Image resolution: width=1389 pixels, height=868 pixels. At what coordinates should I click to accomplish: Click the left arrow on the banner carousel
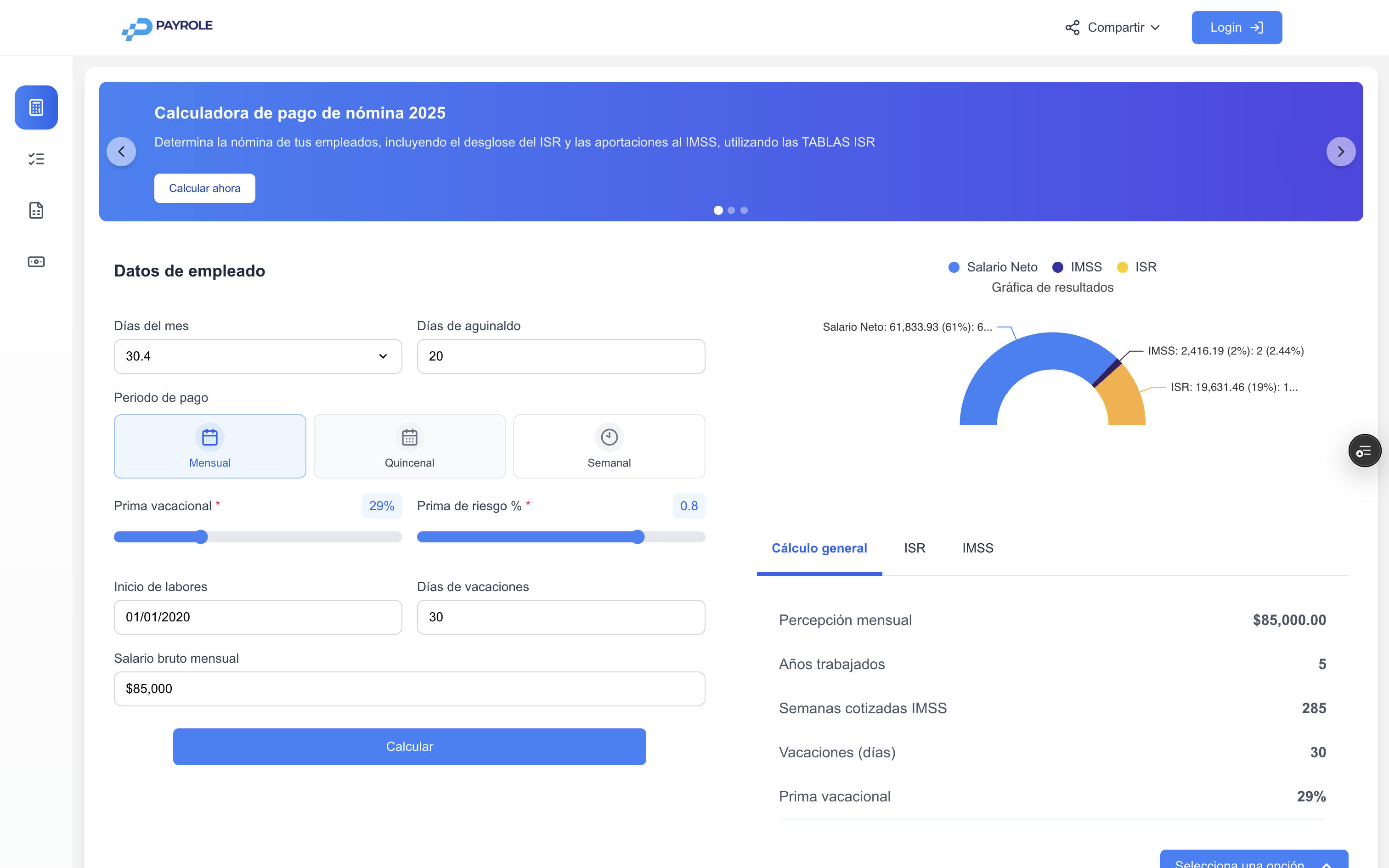click(121, 151)
